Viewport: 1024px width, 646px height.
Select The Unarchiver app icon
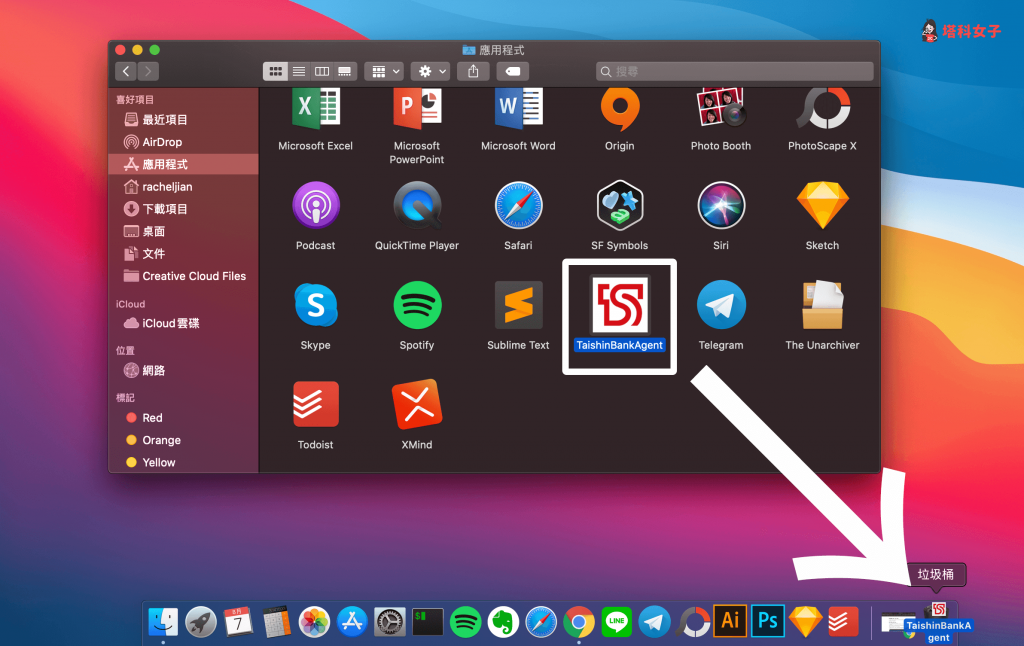coord(822,305)
